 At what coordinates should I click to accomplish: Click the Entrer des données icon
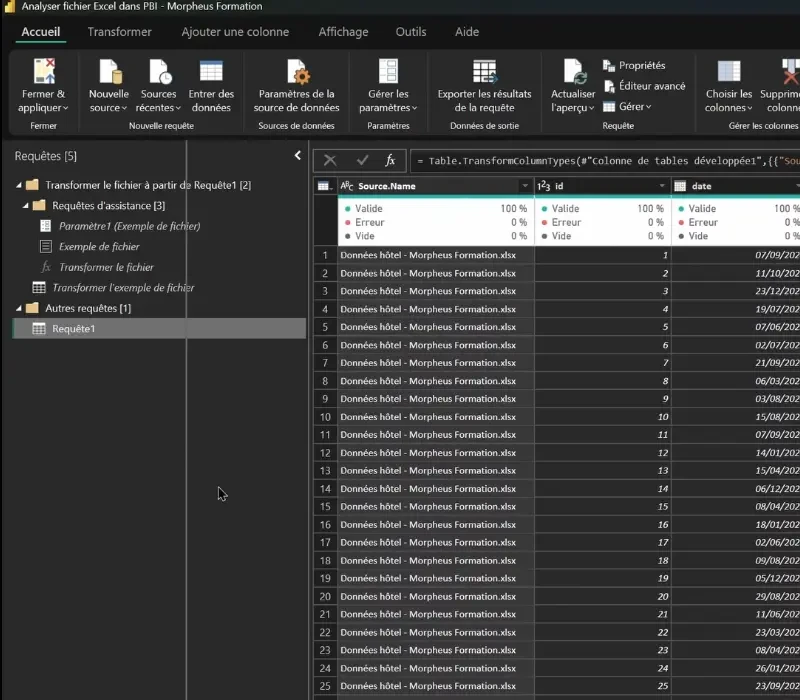[211, 71]
